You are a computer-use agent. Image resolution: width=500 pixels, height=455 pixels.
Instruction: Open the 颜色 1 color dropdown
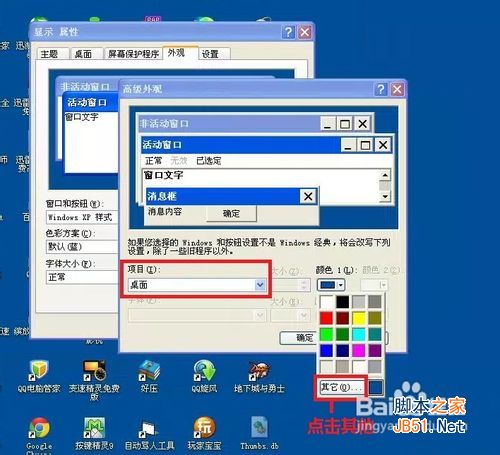click(x=331, y=285)
